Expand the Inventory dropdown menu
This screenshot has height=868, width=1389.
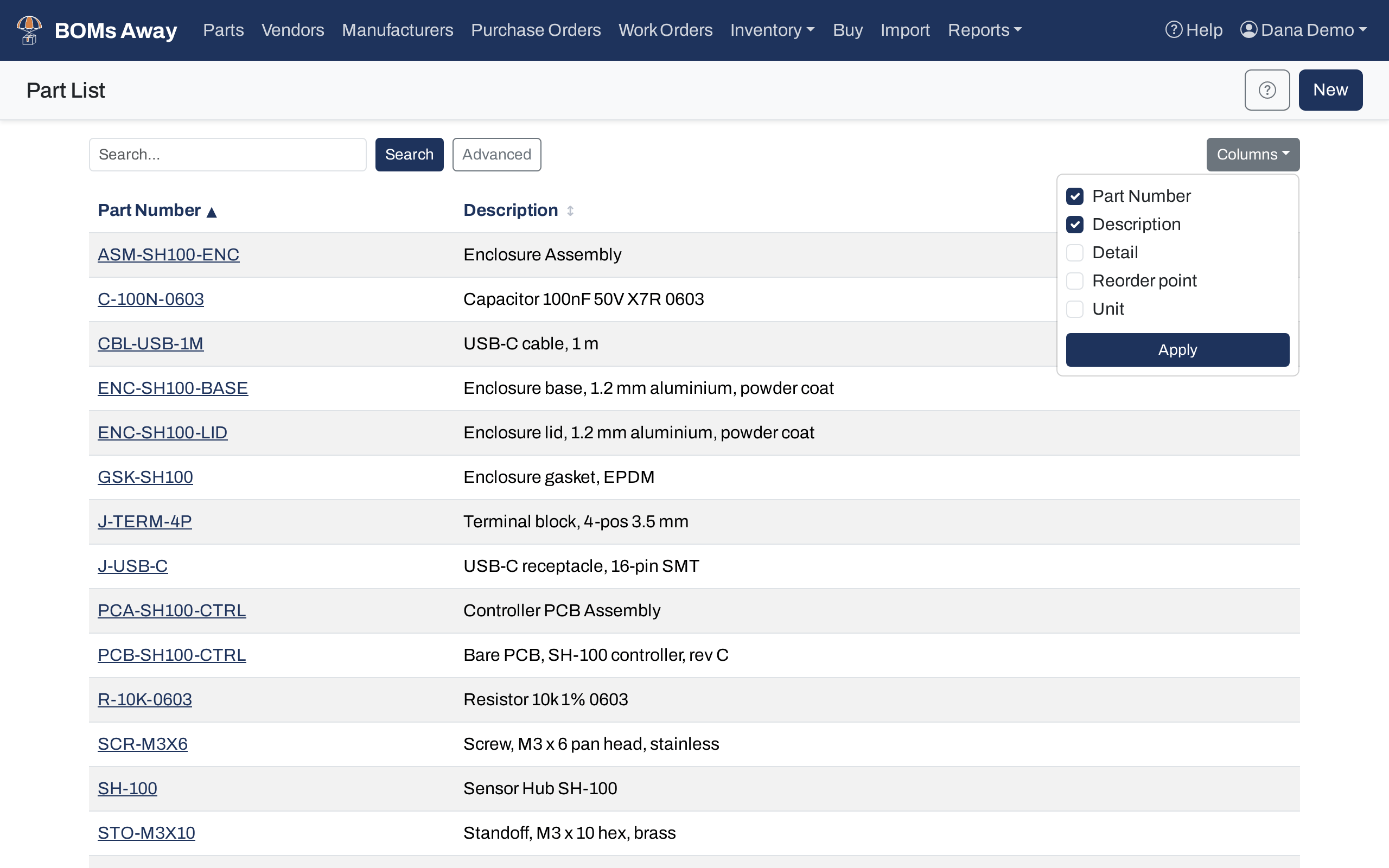coord(772,30)
